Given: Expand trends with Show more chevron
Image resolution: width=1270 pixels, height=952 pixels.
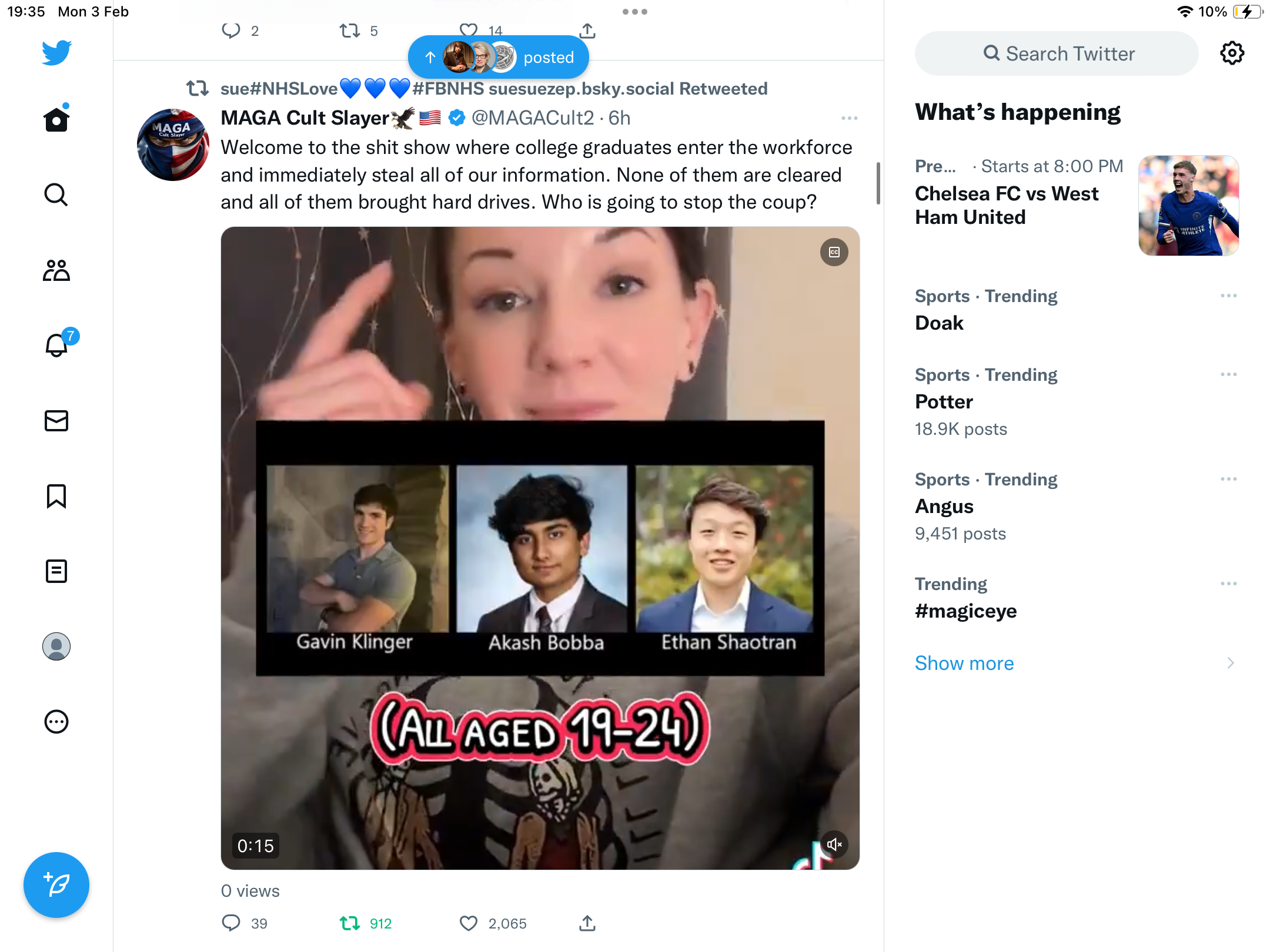Looking at the screenshot, I should coord(1231,663).
